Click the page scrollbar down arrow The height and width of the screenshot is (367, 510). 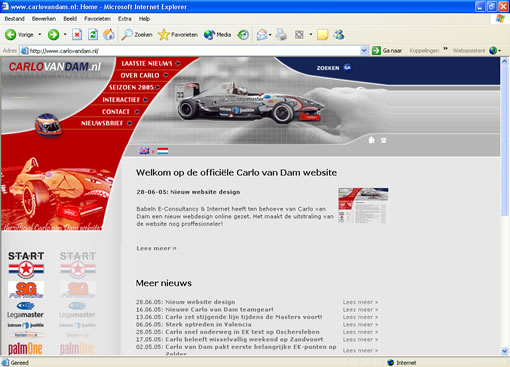click(504, 351)
